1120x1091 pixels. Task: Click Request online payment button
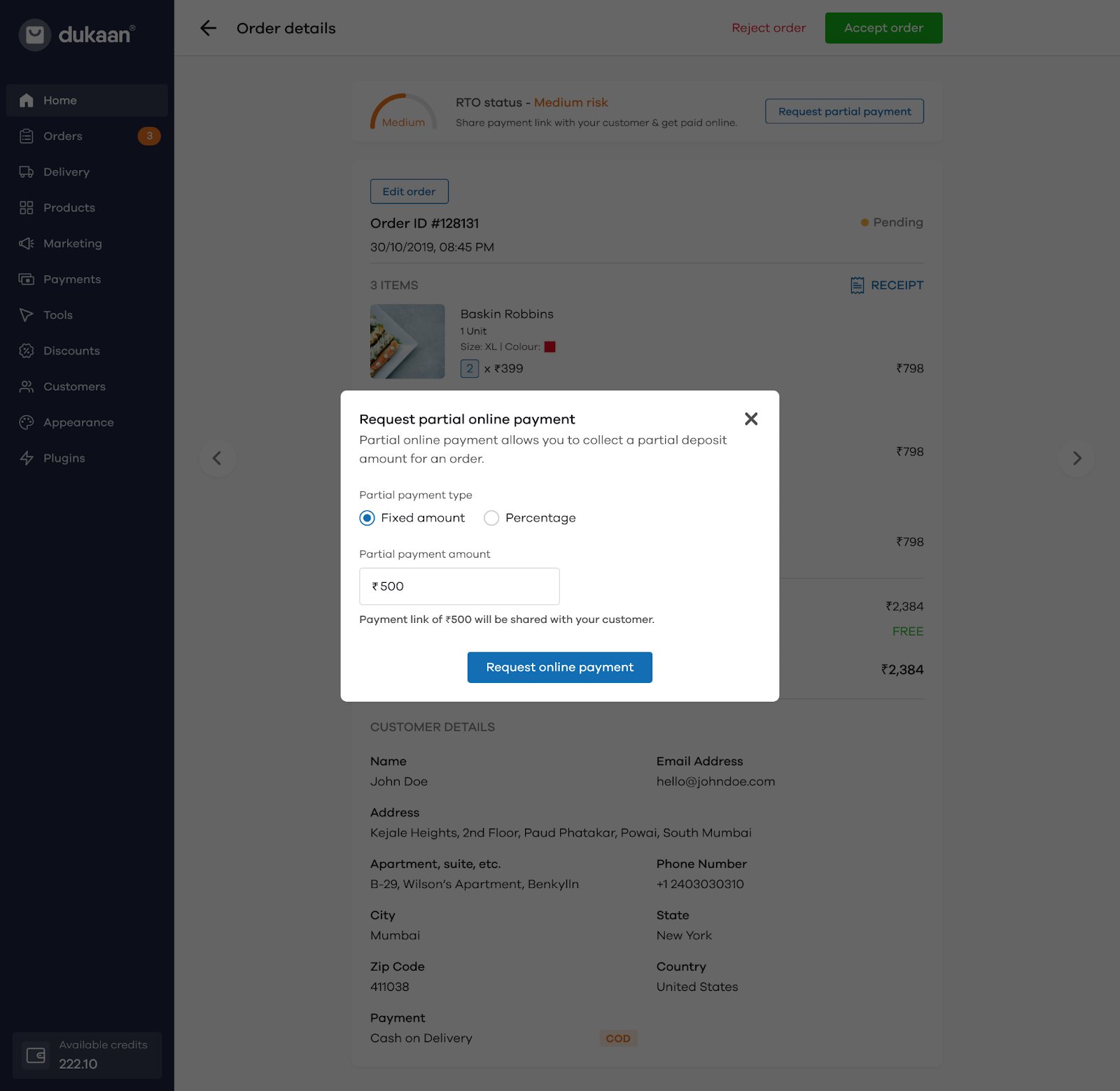pyautogui.click(x=560, y=667)
